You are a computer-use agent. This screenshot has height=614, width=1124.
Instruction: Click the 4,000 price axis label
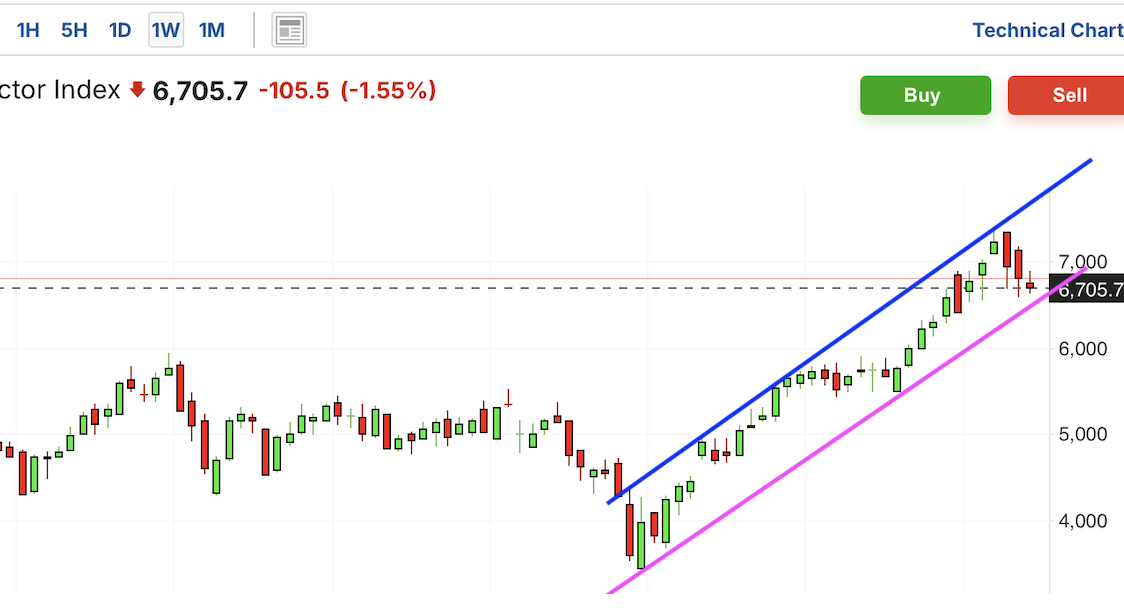(x=1082, y=521)
